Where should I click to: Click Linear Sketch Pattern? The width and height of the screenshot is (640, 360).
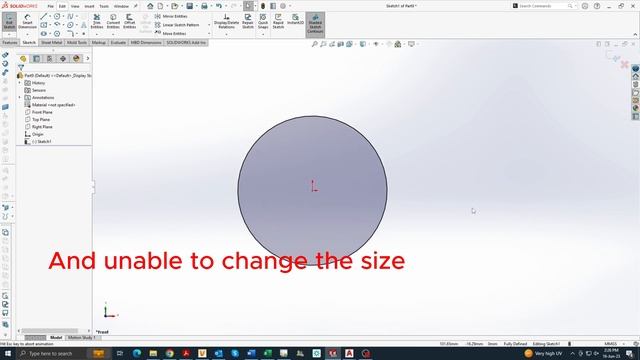pyautogui.click(x=177, y=25)
